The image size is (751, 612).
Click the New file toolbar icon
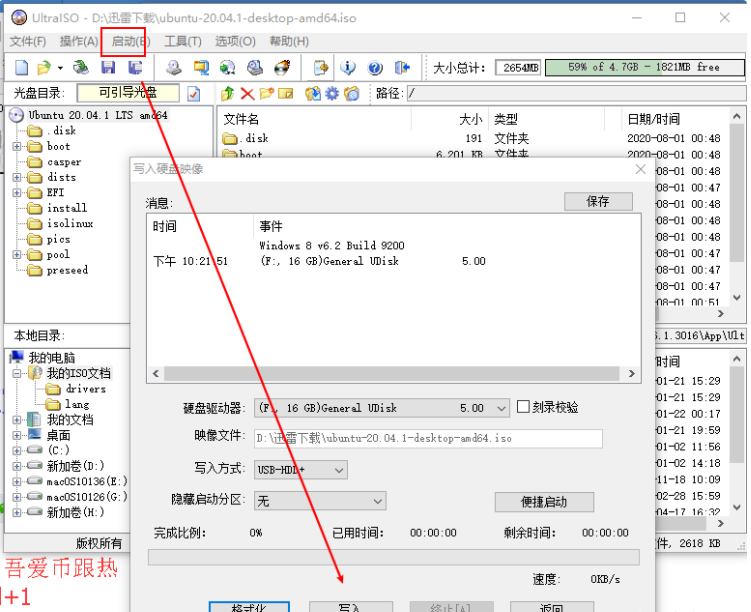pyautogui.click(x=22, y=68)
